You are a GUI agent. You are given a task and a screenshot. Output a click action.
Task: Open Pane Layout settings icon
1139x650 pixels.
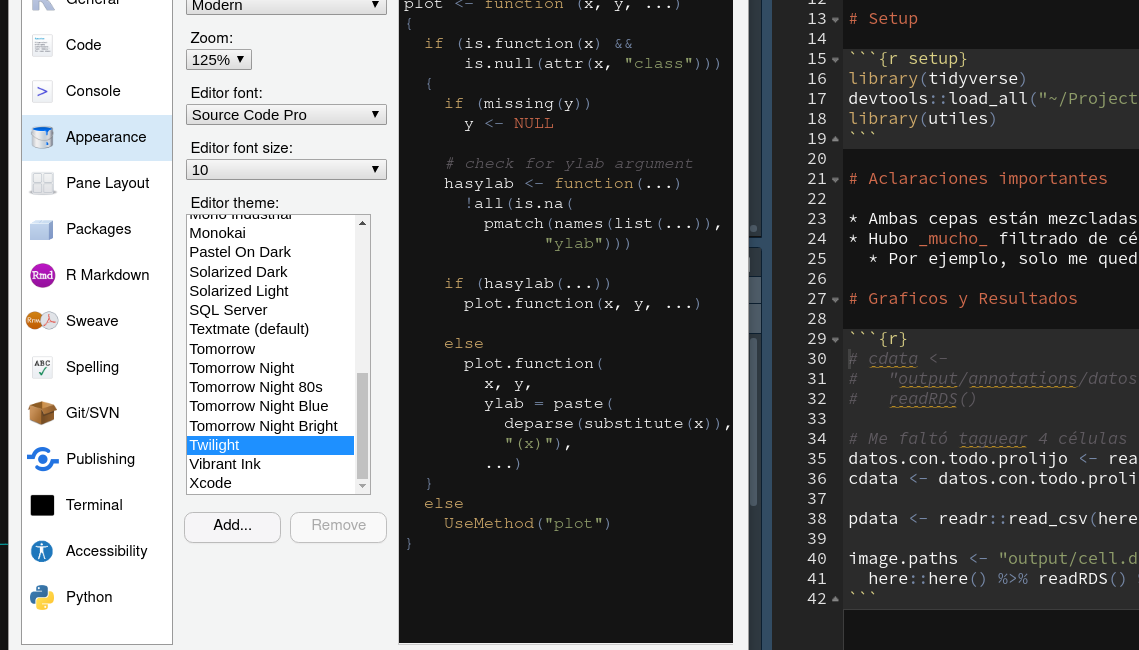pos(42,183)
